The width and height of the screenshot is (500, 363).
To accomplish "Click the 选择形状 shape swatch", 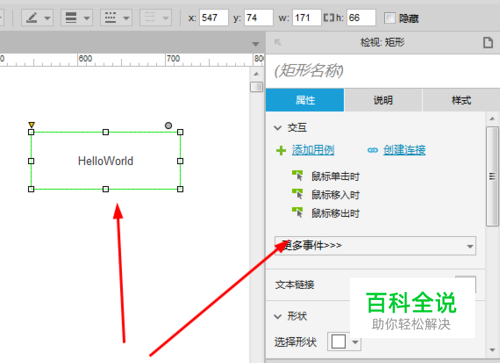I will (339, 342).
